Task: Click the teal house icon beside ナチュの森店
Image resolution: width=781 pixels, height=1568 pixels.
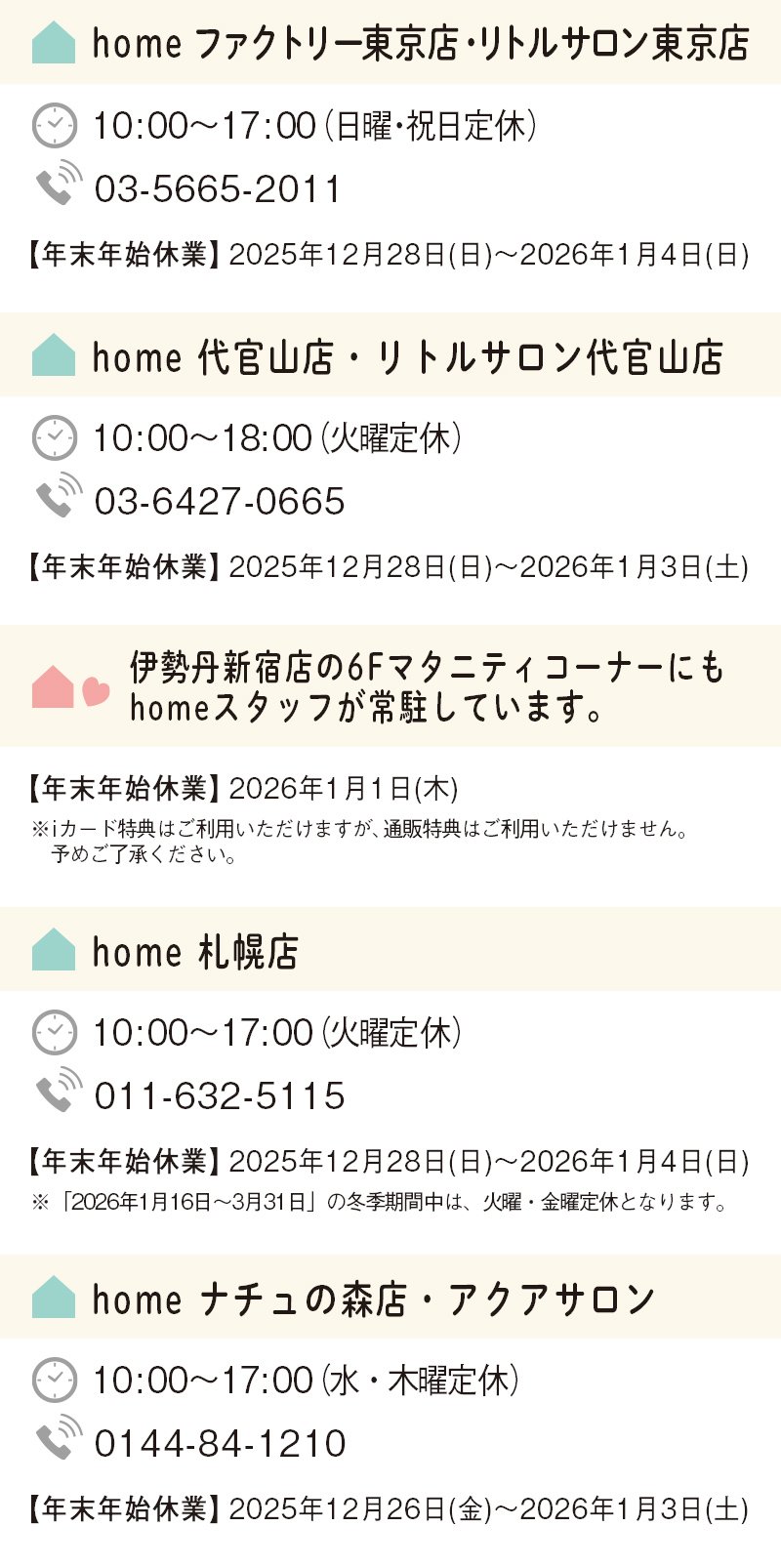Action: (54, 1298)
